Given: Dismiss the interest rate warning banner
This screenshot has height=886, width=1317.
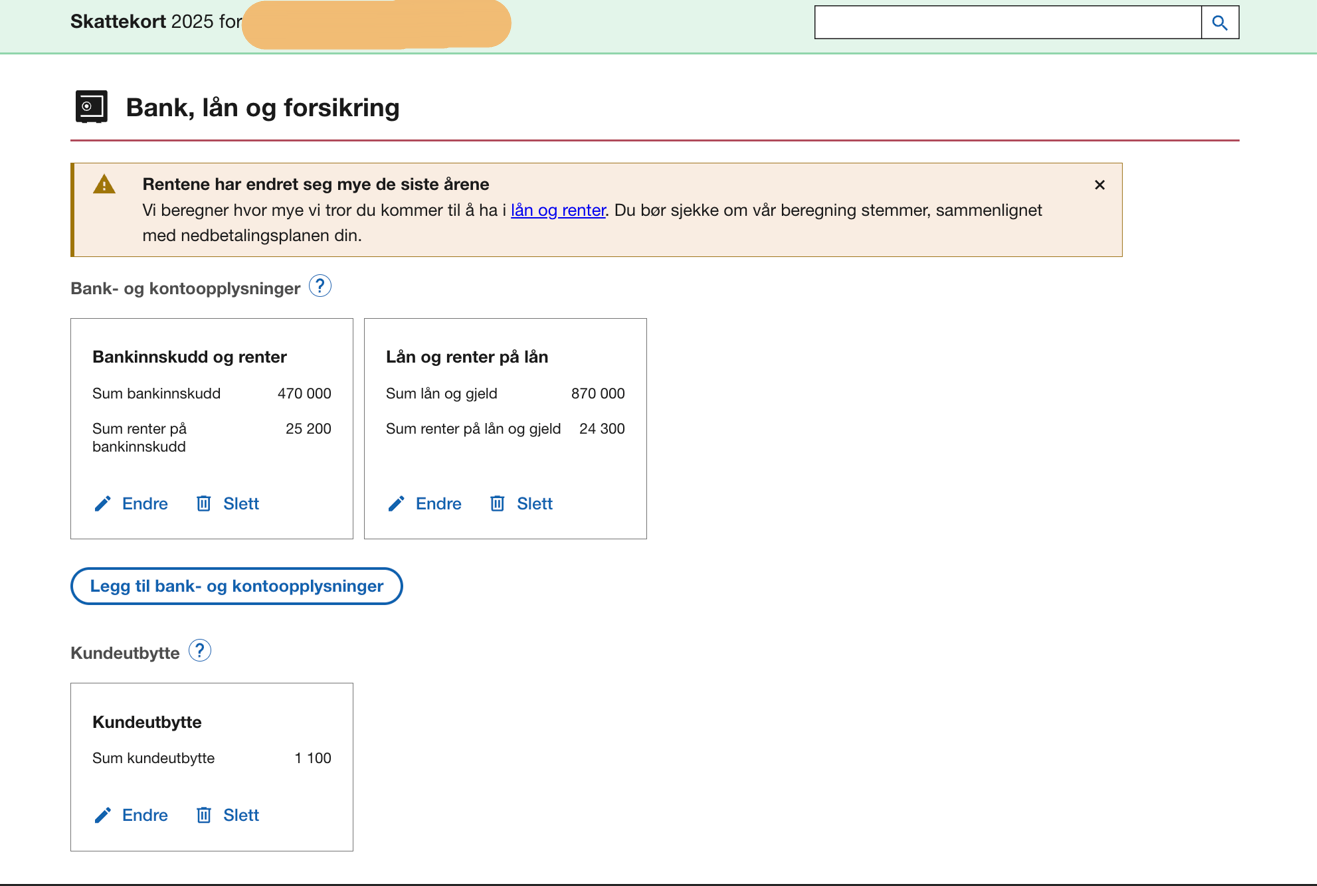Looking at the screenshot, I should point(1099,185).
